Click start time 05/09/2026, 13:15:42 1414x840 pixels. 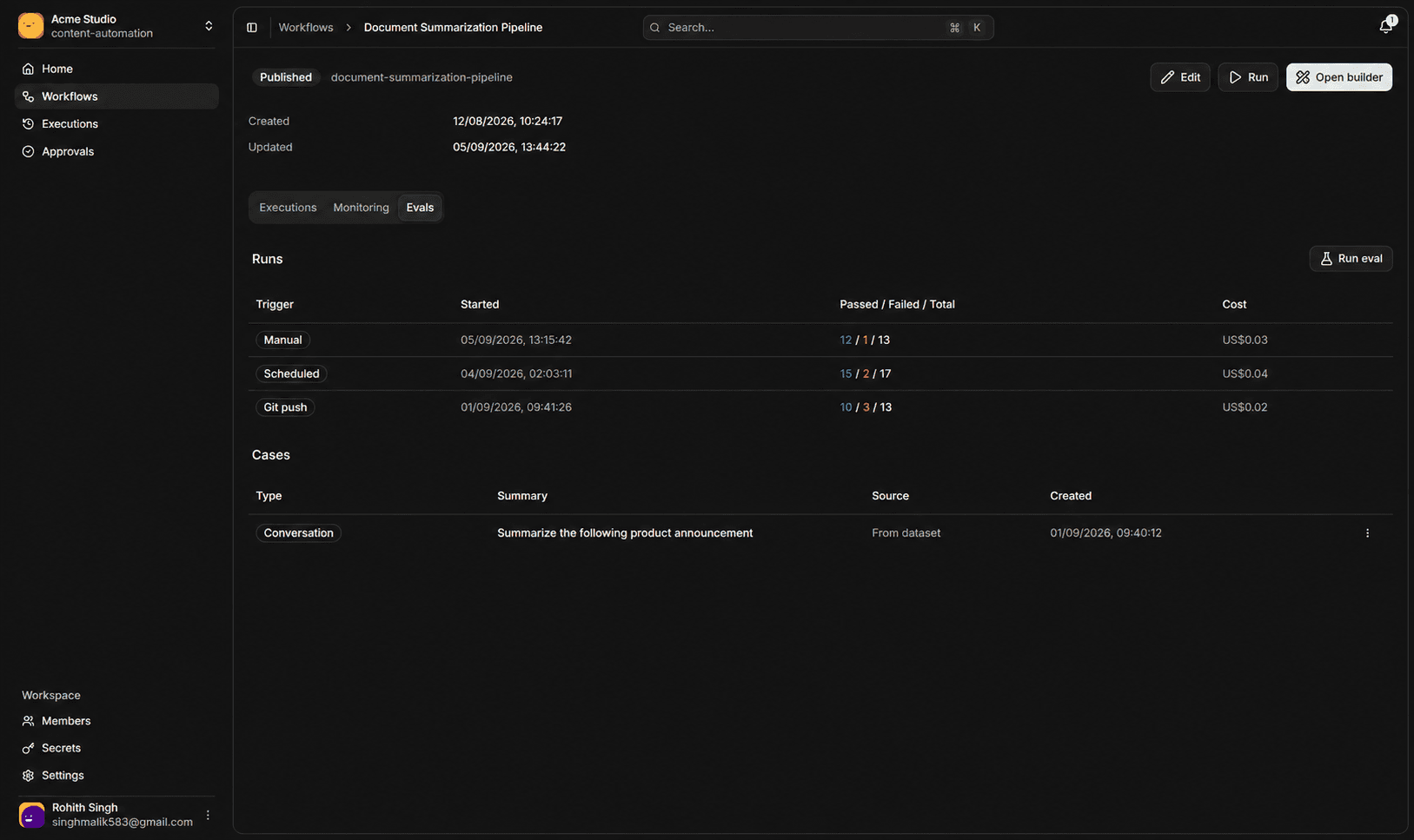tap(516, 340)
